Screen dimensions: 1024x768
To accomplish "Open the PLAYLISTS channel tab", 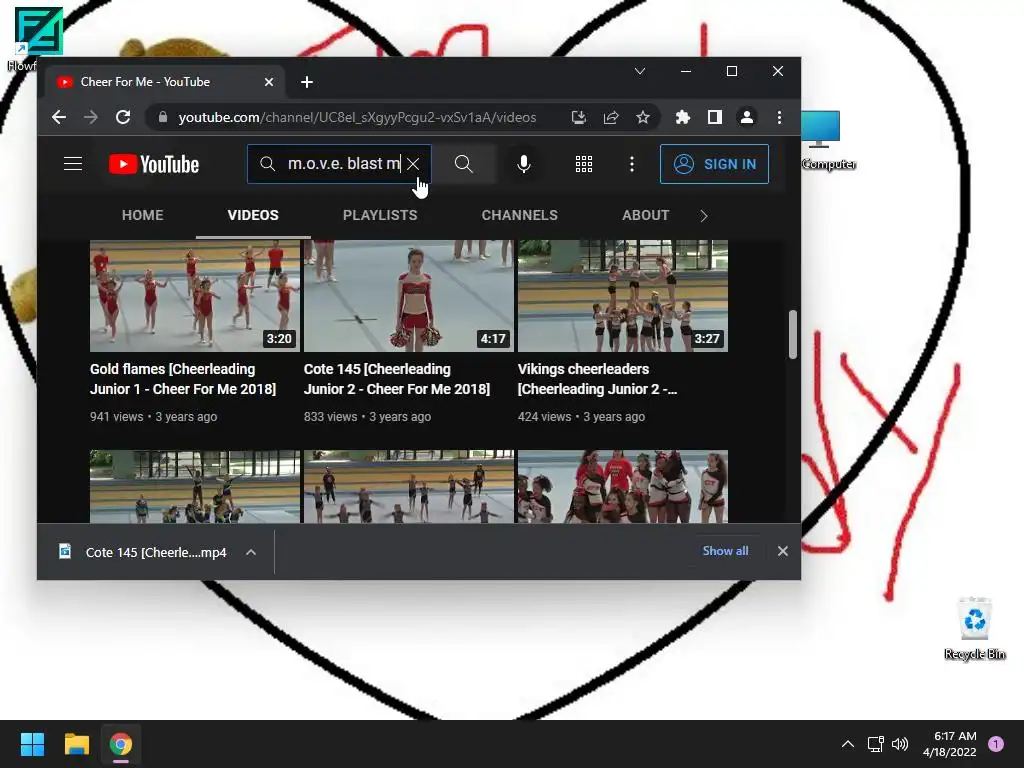I will 380,216.
